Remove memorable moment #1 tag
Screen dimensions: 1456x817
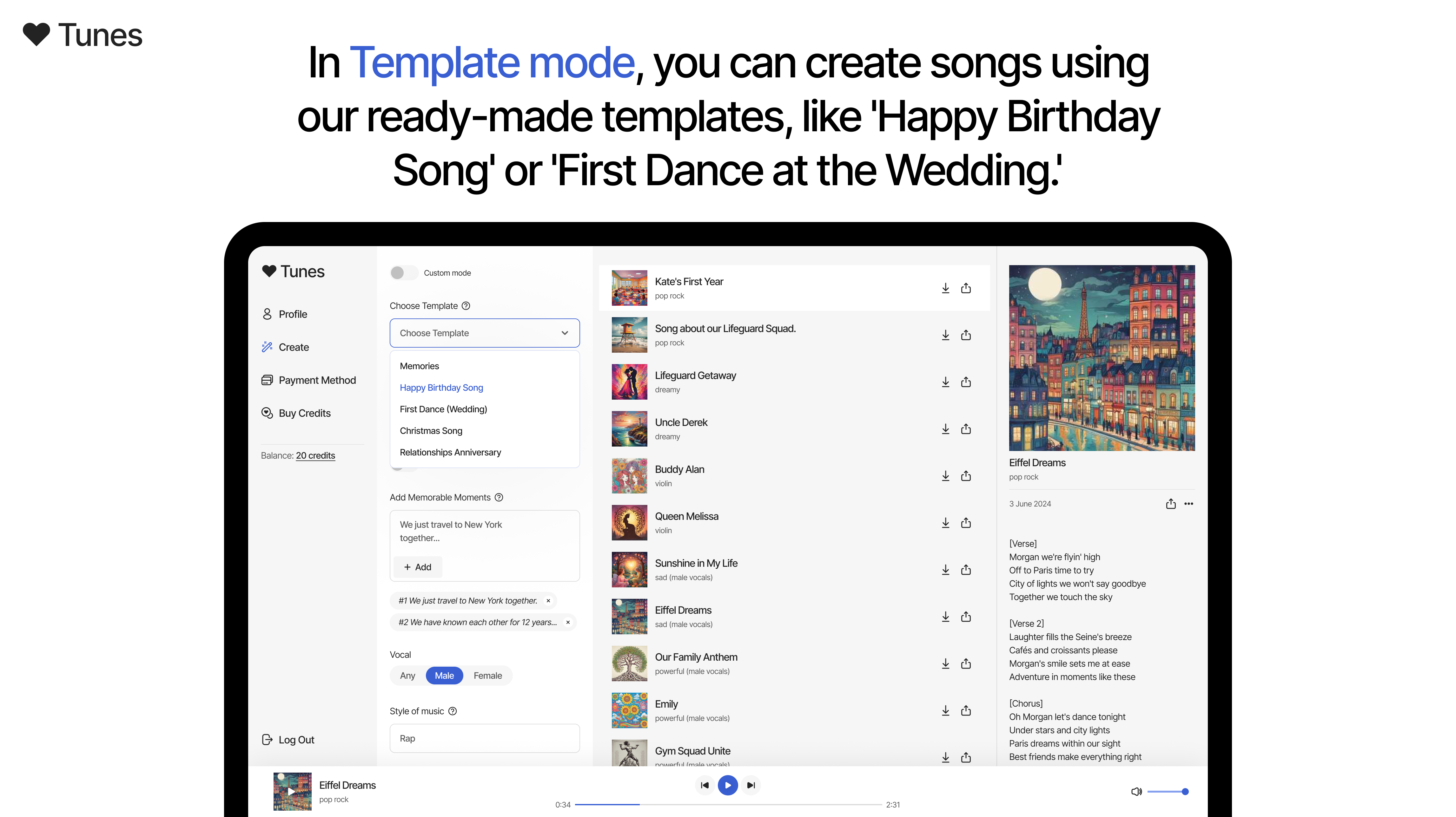click(548, 601)
